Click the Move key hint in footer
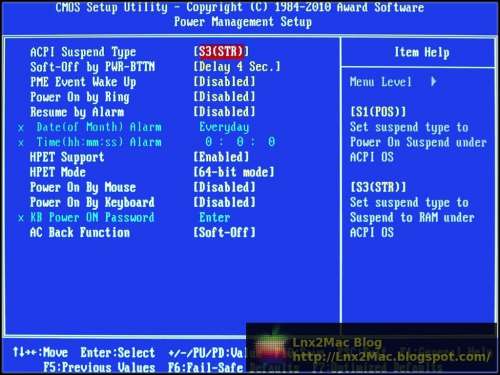Image resolution: width=500 pixels, height=375 pixels. (40, 353)
